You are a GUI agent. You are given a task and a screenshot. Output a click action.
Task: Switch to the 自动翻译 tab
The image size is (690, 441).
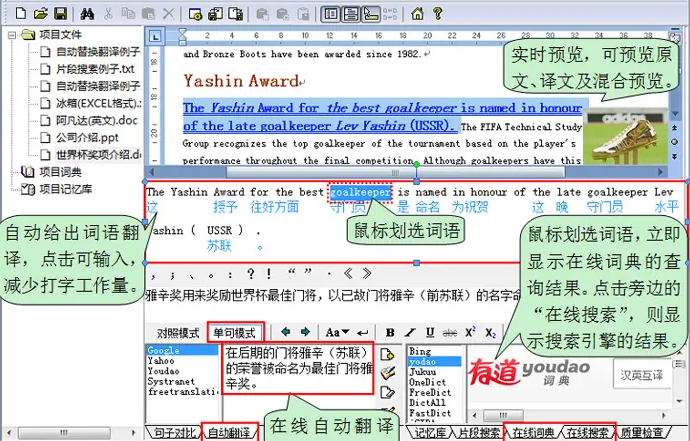tap(230, 433)
